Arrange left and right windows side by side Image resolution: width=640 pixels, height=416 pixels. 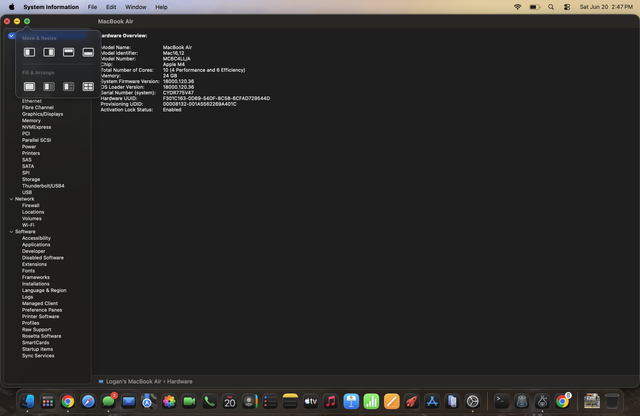click(49, 87)
